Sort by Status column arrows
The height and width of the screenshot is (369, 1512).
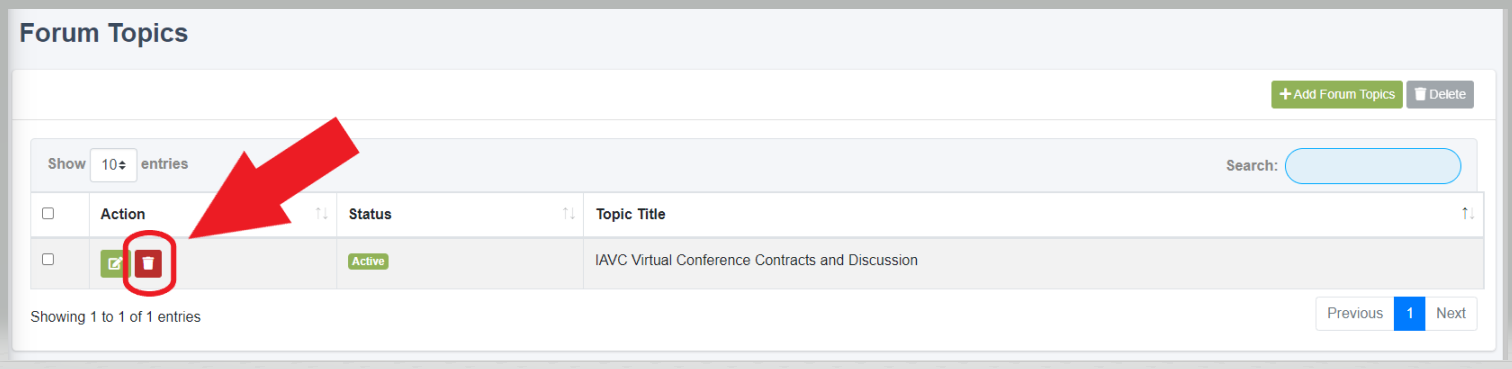point(569,214)
